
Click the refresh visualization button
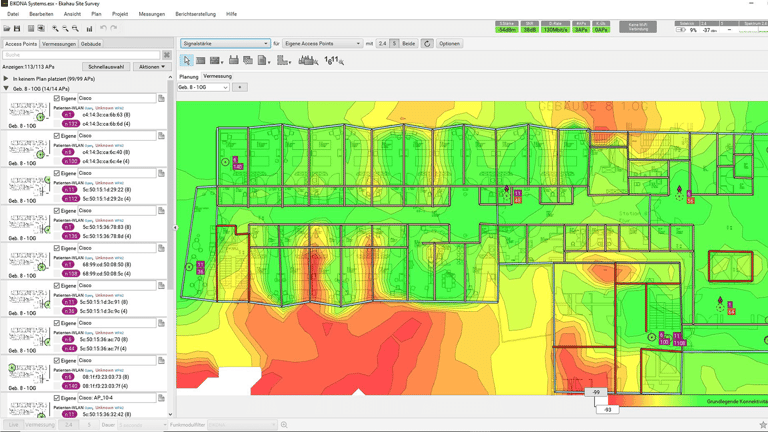click(x=427, y=44)
